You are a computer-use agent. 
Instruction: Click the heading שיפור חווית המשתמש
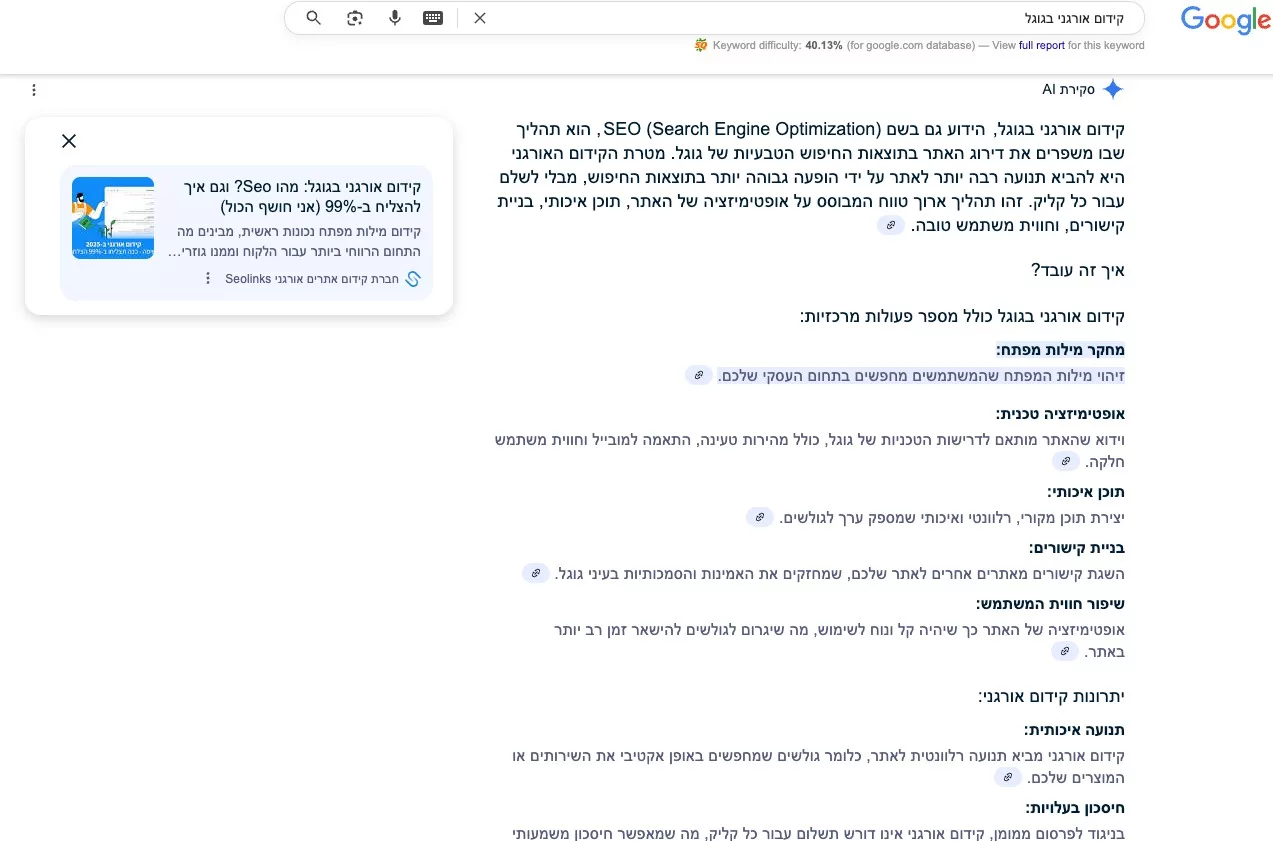tap(1051, 604)
